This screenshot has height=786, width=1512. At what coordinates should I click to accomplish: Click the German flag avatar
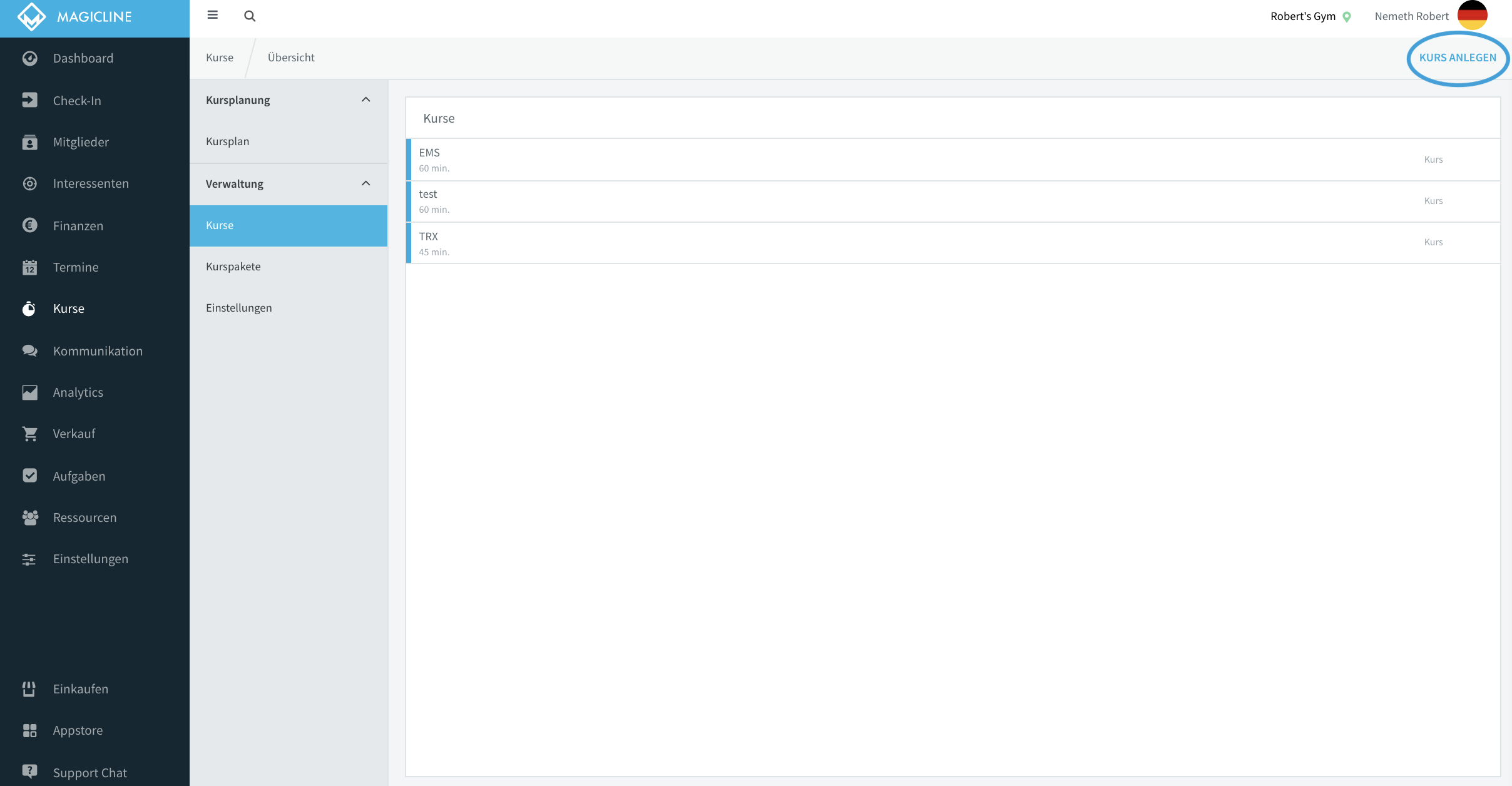click(x=1472, y=15)
